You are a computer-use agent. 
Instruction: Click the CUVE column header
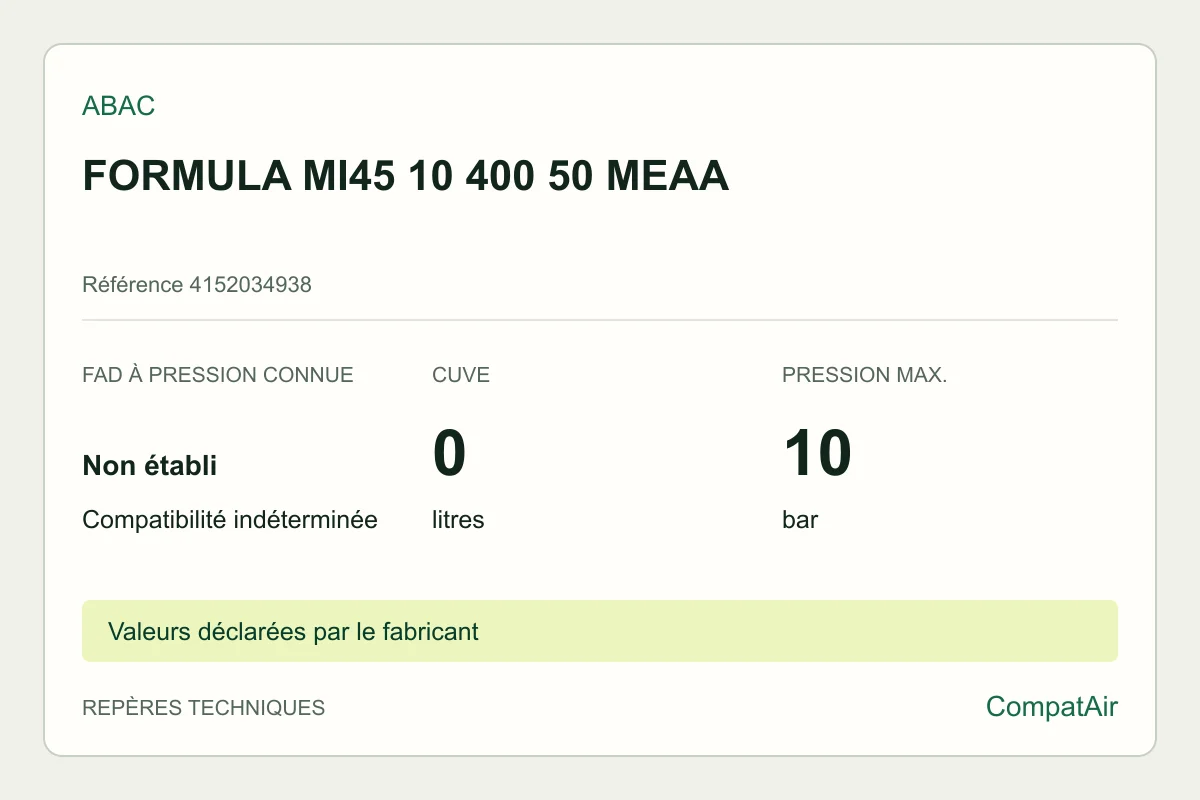pyautogui.click(x=461, y=375)
